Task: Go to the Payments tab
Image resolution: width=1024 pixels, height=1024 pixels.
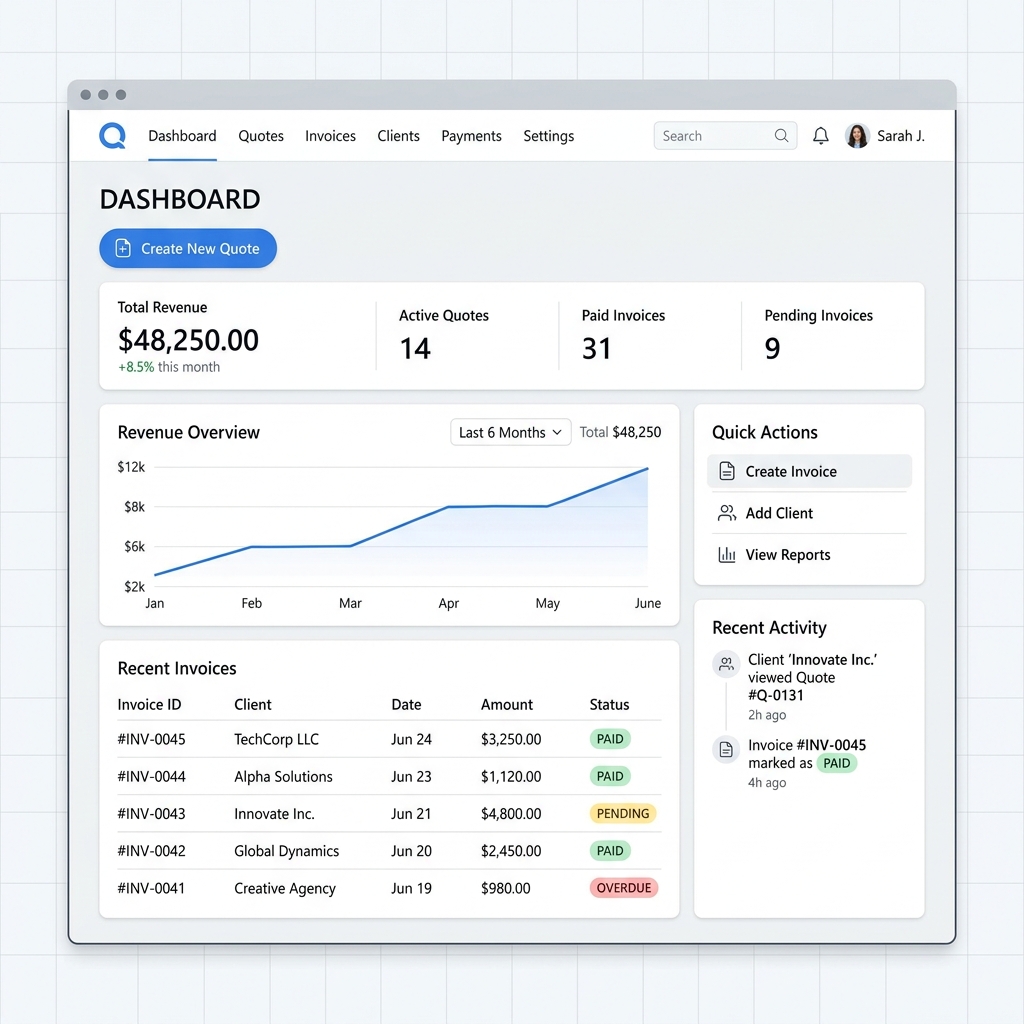Action: coord(471,136)
